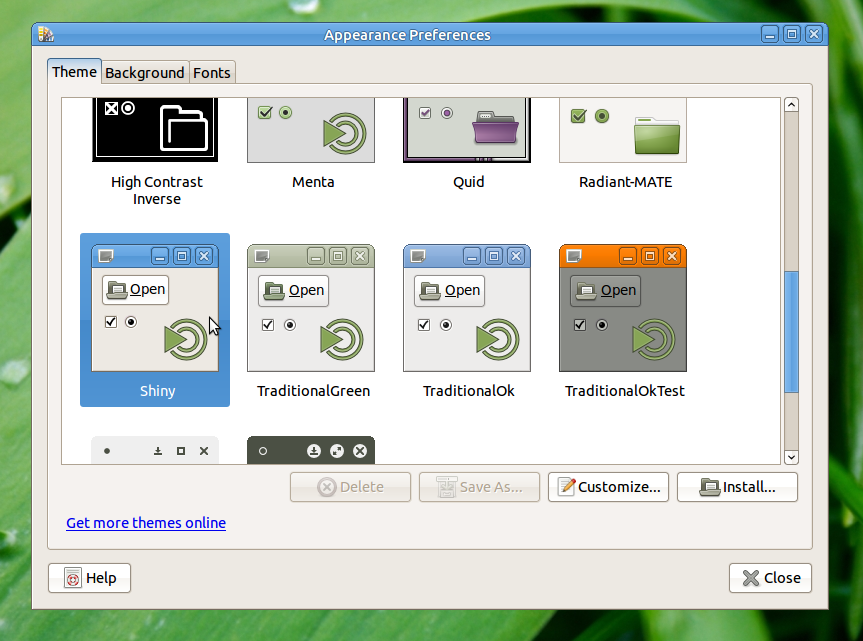Open the Get more themes online link
This screenshot has width=863, height=641.
click(x=145, y=523)
